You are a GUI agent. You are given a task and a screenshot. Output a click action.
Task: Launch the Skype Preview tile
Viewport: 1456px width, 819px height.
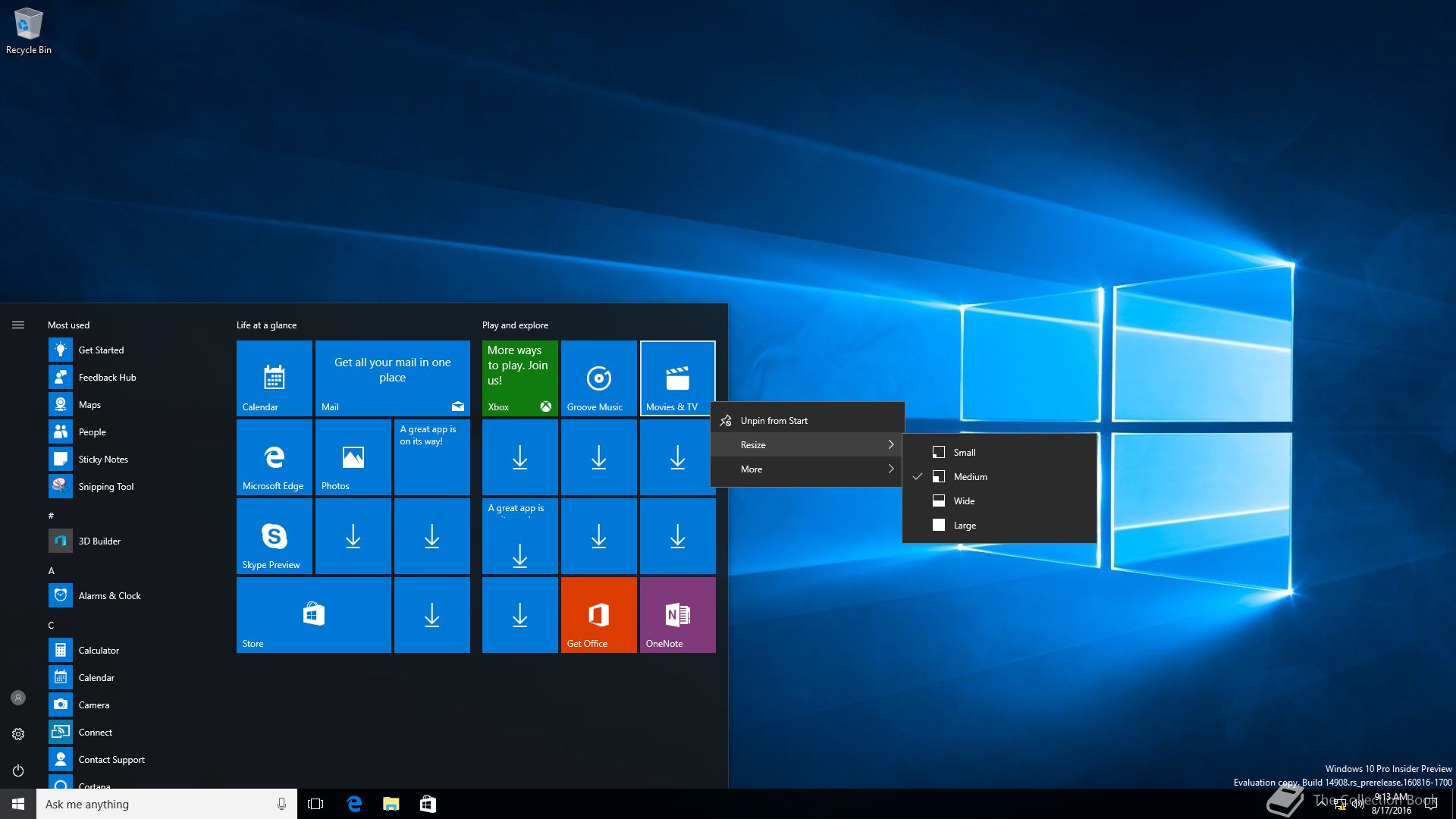pyautogui.click(x=275, y=536)
